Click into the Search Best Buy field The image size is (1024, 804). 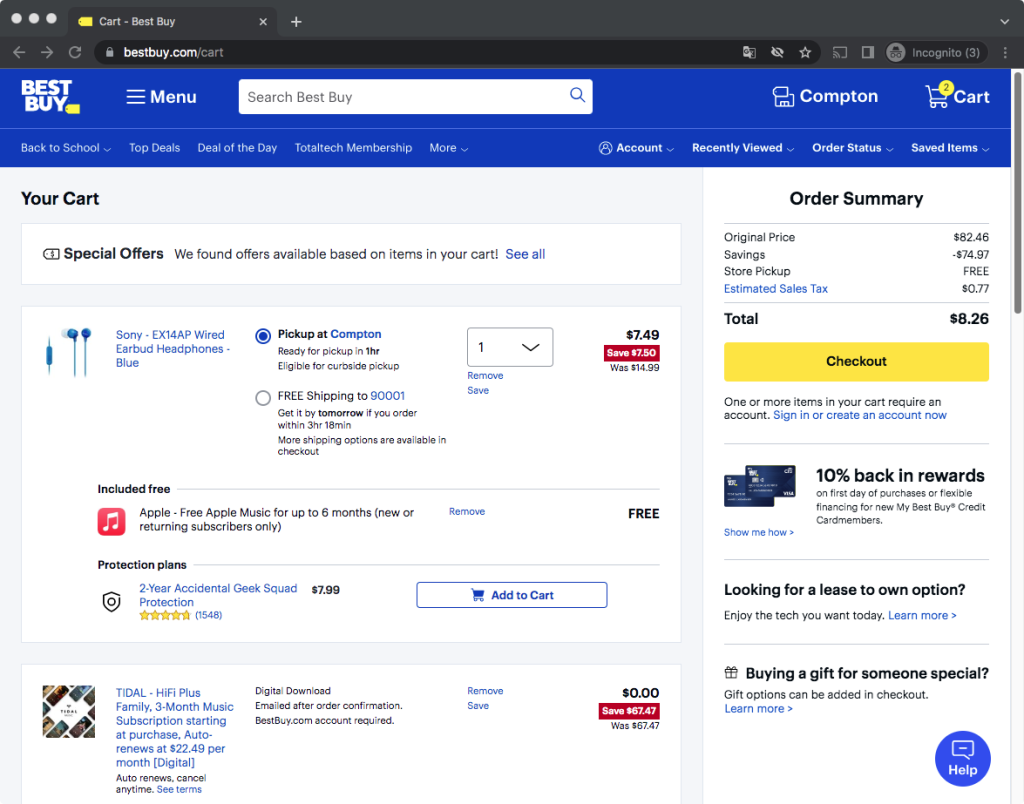tap(400, 97)
